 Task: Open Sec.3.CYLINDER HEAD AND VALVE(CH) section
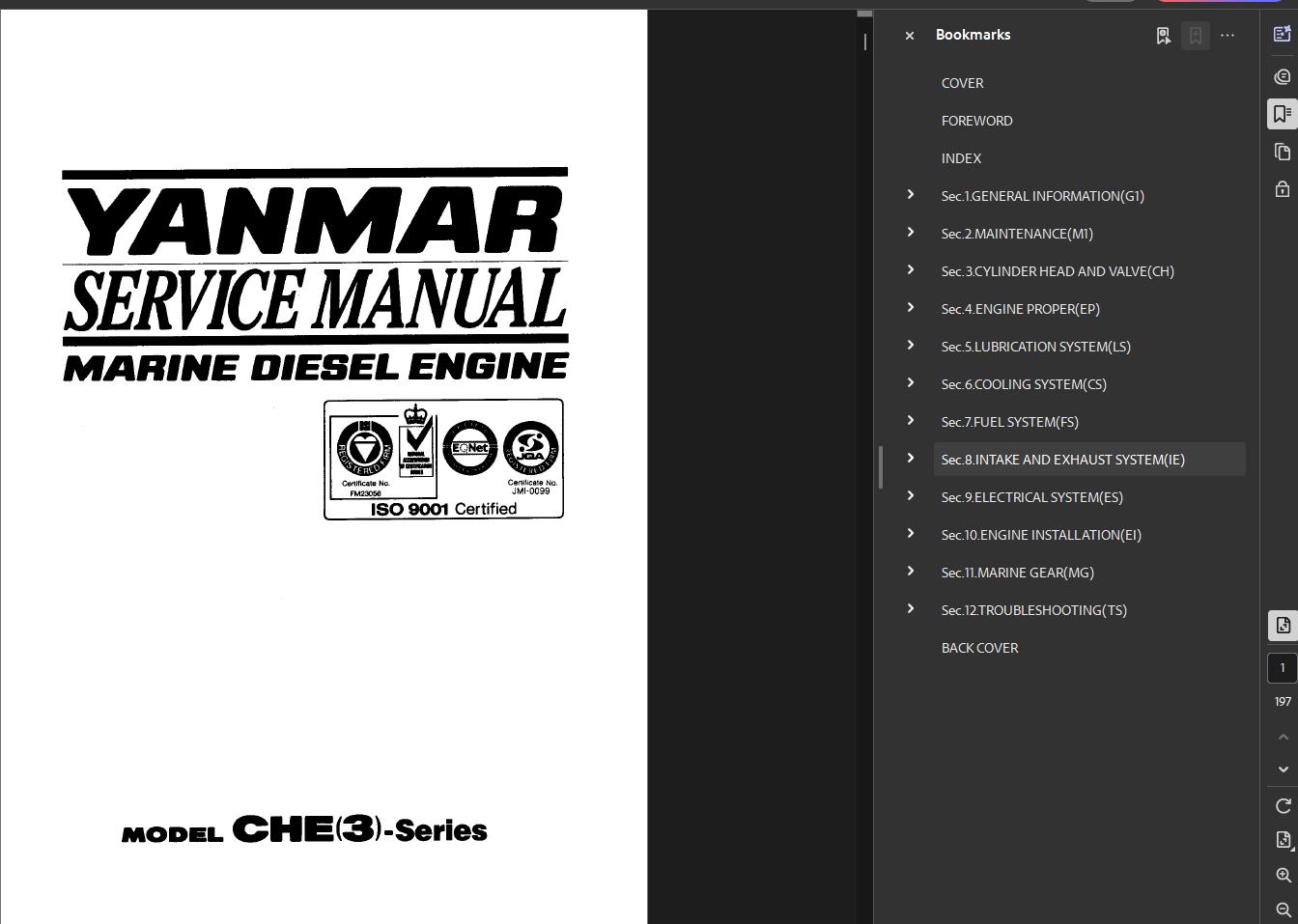[x=1058, y=272]
